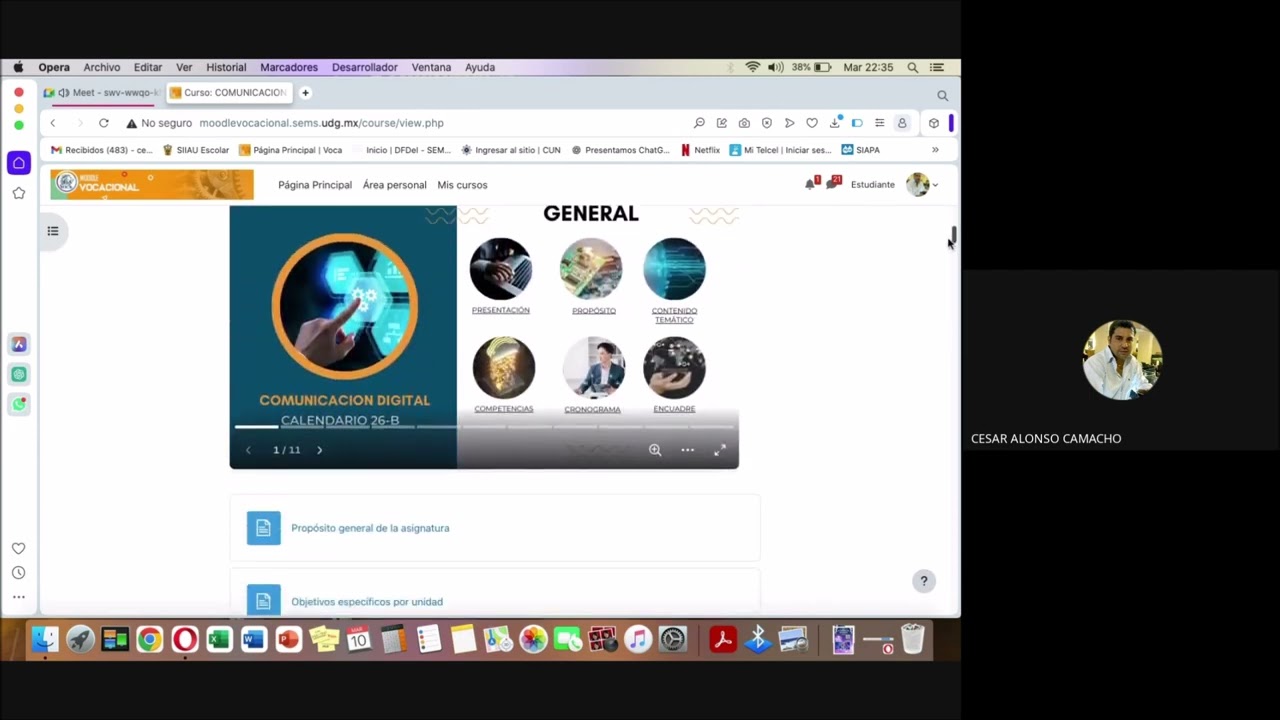Reload the current page
1280x720 pixels.
pos(103,123)
